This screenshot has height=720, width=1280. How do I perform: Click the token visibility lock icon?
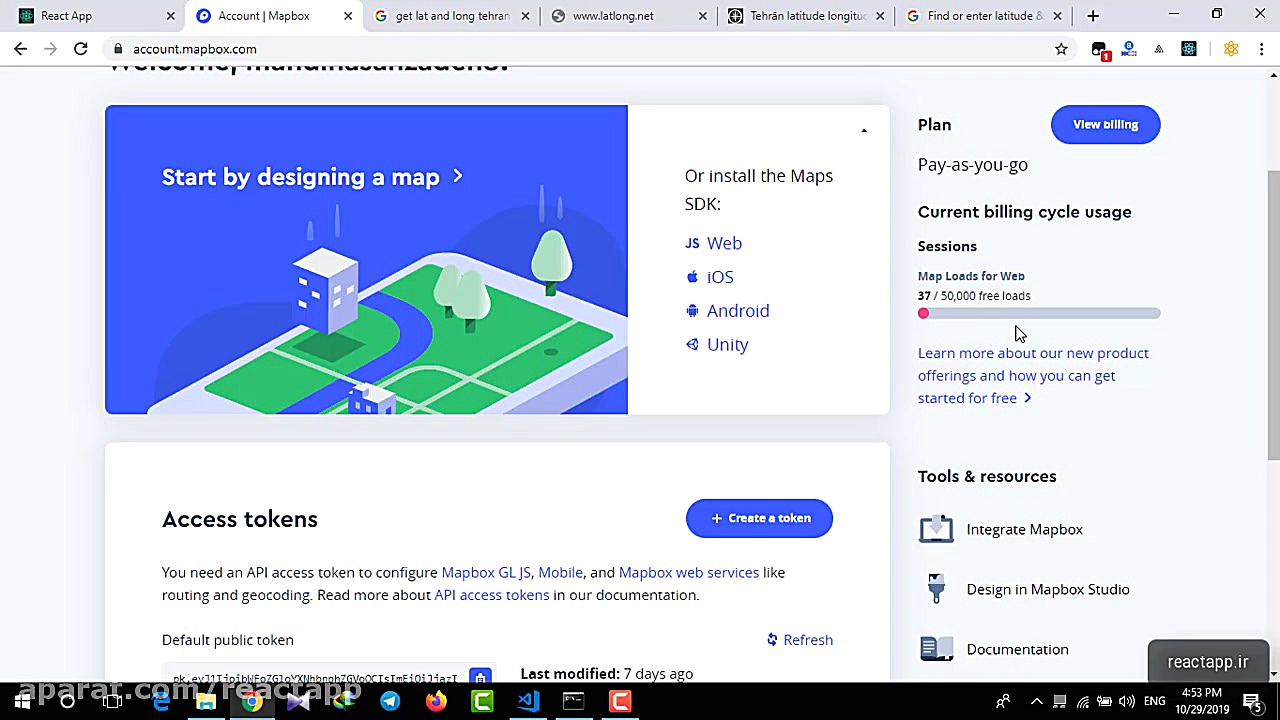480,677
